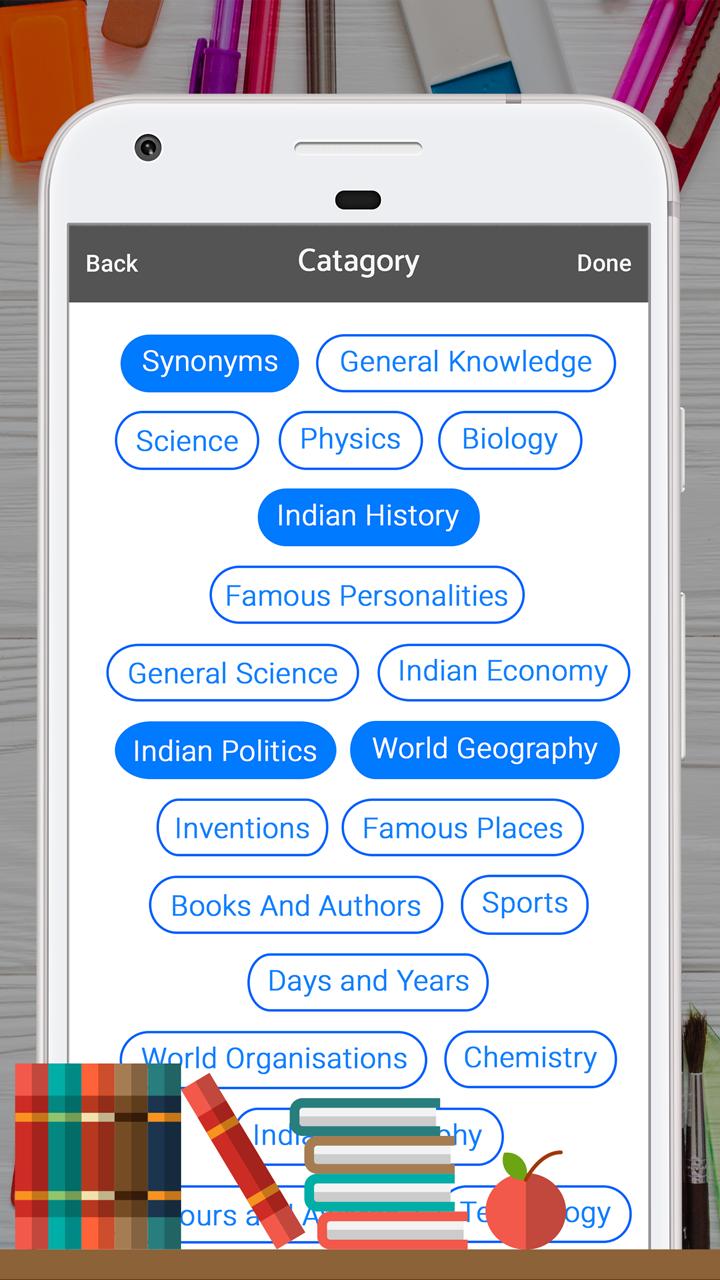Image resolution: width=720 pixels, height=1280 pixels.
Task: Deselect the Synonyms category chip
Action: [209, 363]
